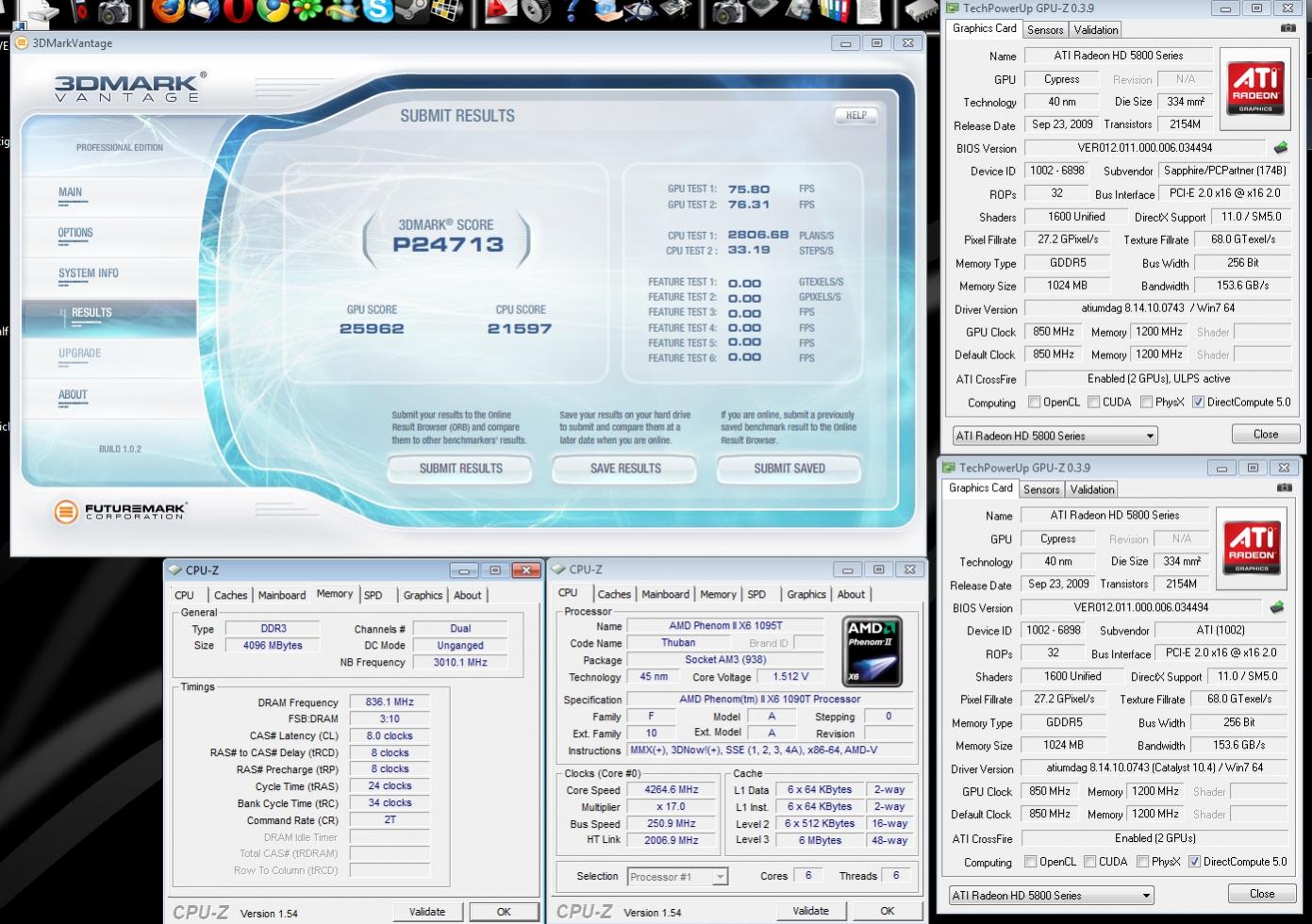Click ATI Radeon logo in upper GPU-Z
1312x924 pixels.
click(x=1255, y=88)
